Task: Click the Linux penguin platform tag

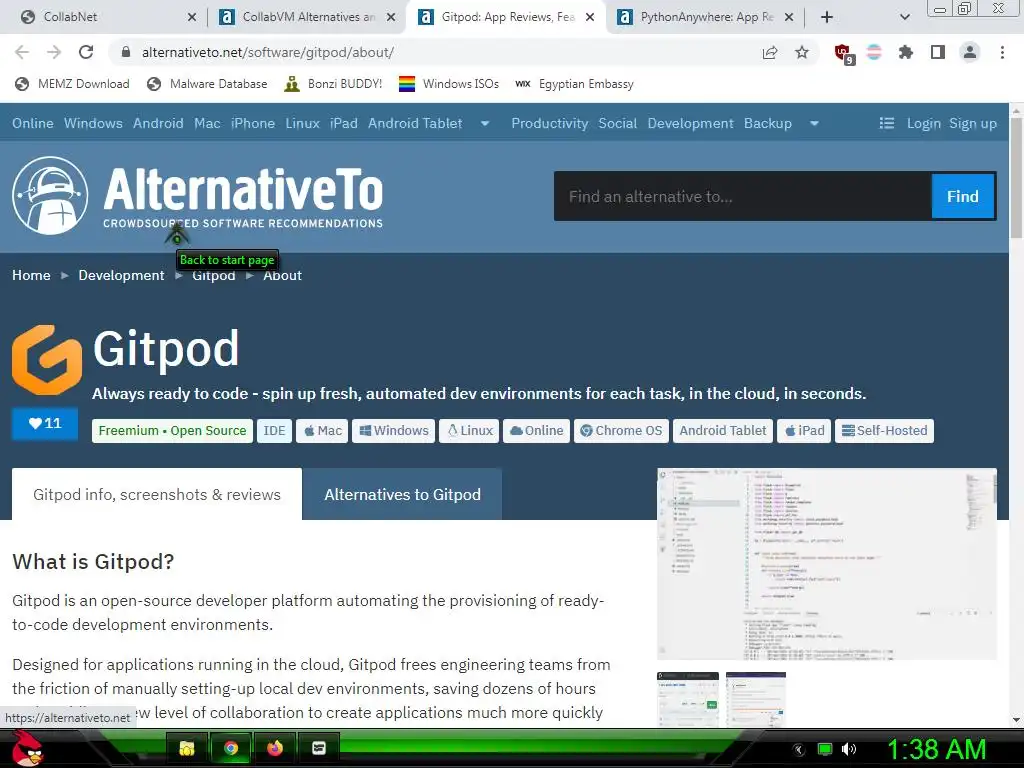Action: (x=469, y=430)
